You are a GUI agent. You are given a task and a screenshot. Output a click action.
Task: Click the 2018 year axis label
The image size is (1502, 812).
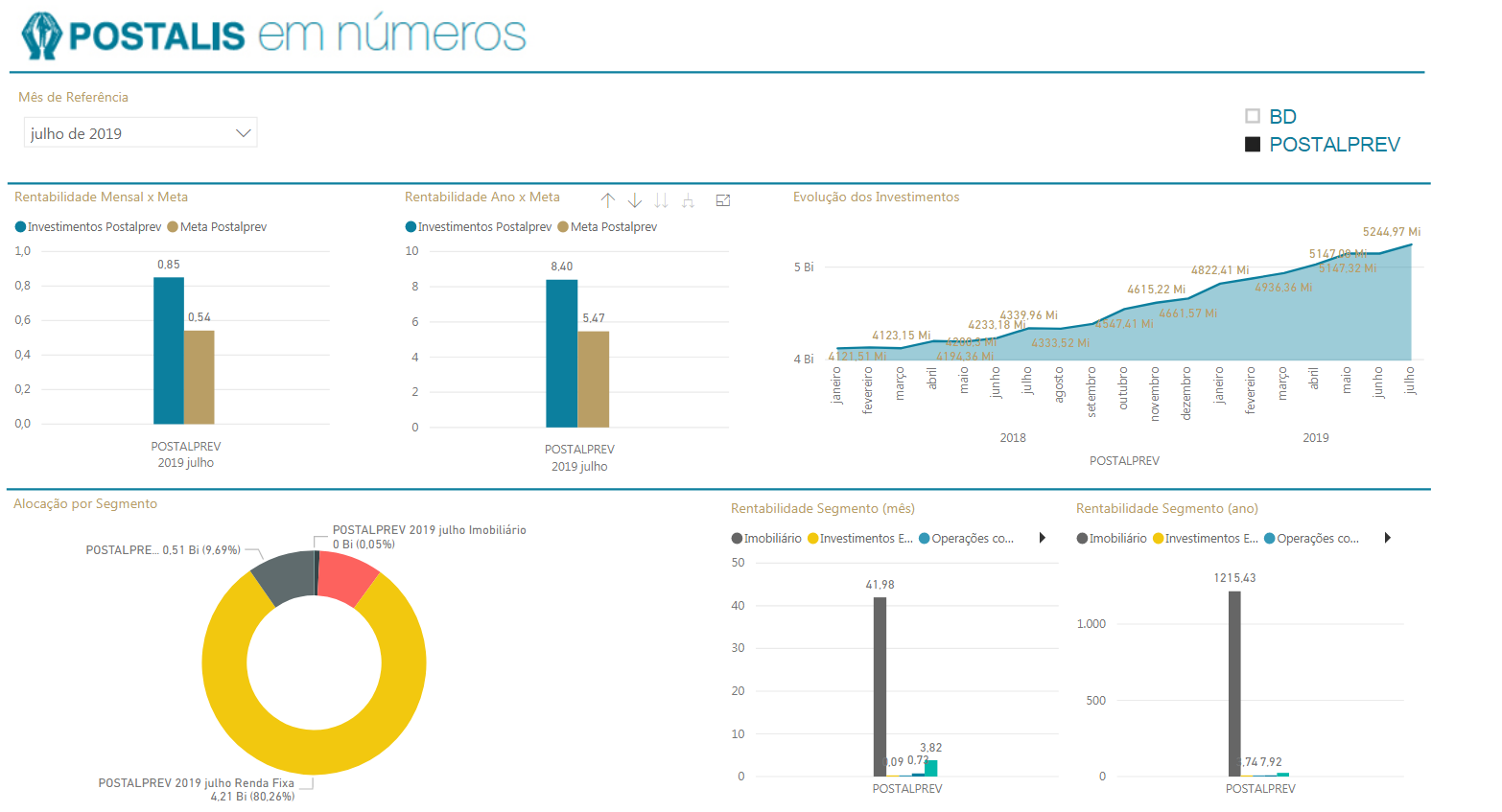(1013, 438)
